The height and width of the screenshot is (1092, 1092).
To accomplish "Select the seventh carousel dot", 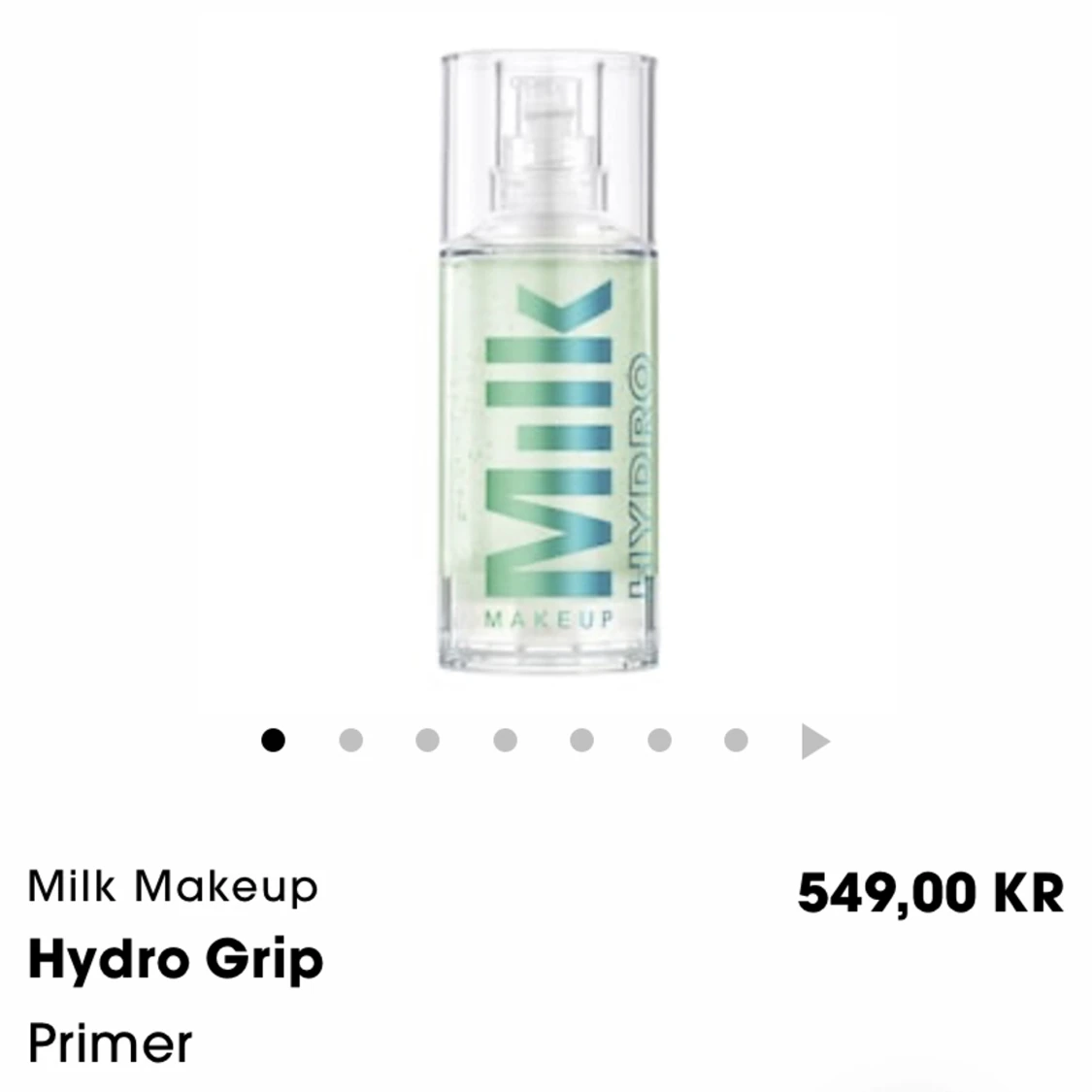I will point(736,740).
